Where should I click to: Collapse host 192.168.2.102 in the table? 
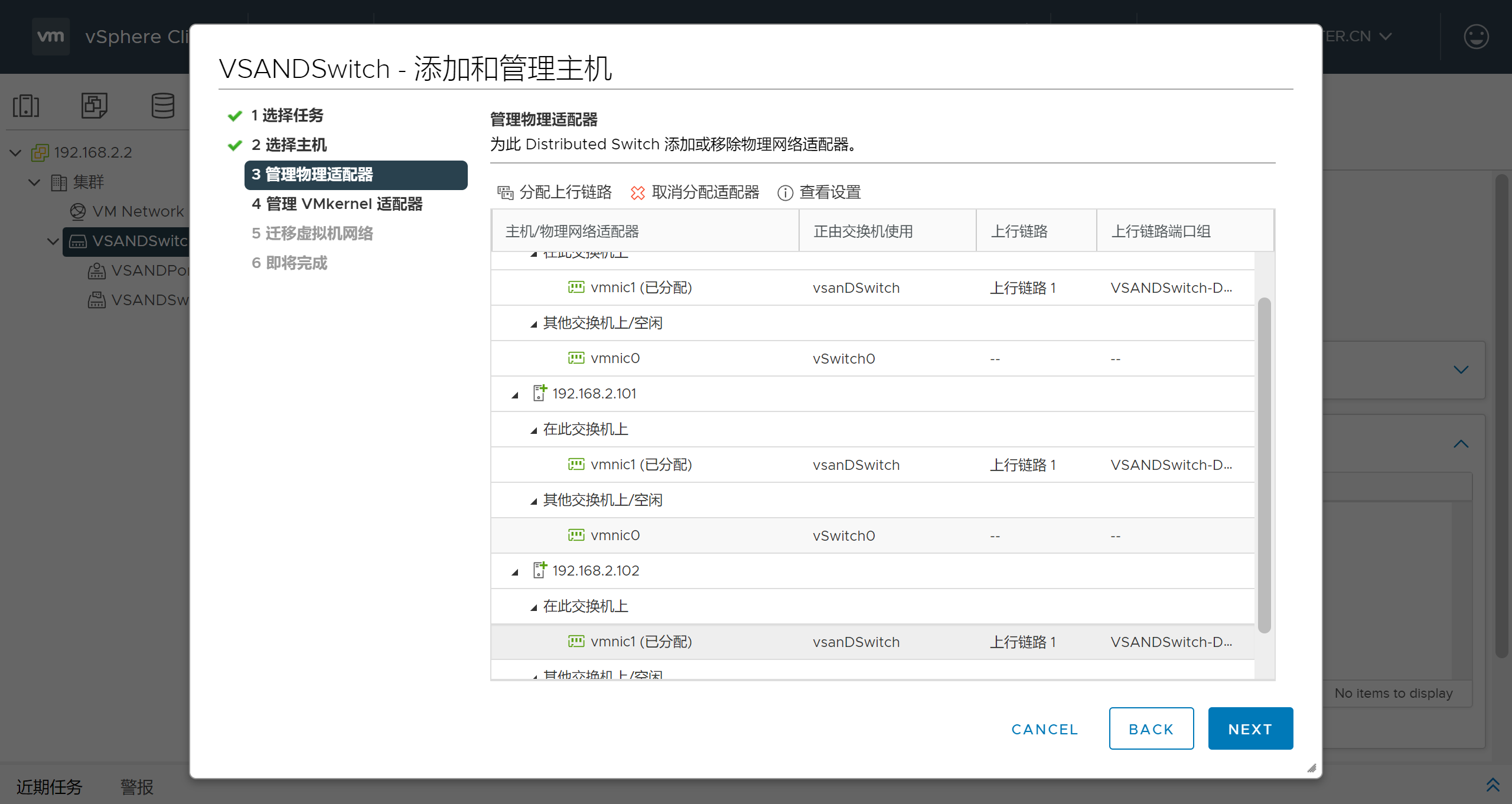tap(515, 571)
